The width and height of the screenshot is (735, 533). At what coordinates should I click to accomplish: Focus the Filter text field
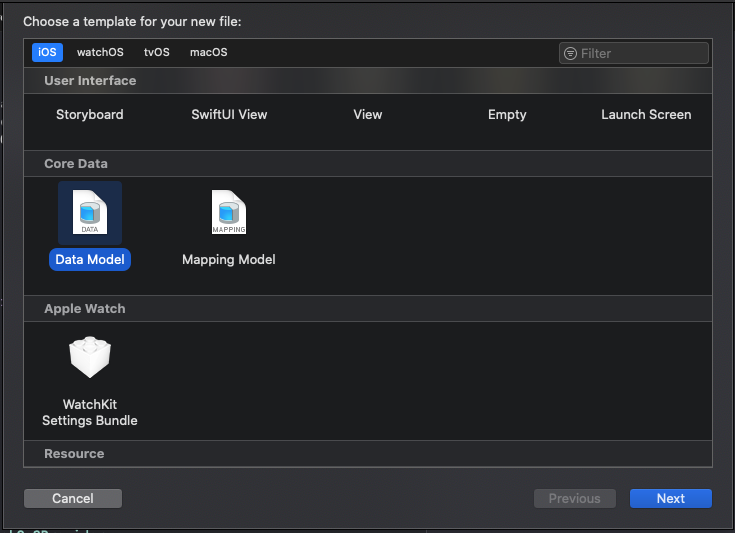pyautogui.click(x=634, y=53)
